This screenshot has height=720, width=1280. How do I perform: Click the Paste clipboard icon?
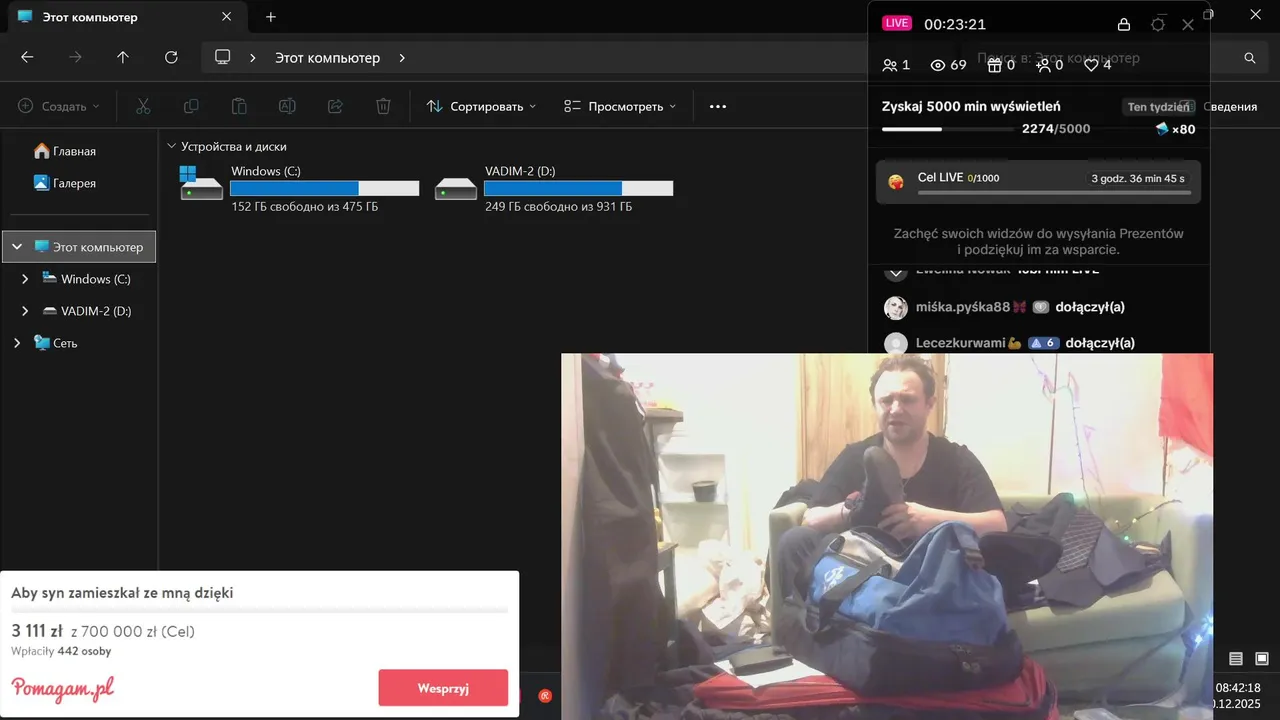click(239, 106)
